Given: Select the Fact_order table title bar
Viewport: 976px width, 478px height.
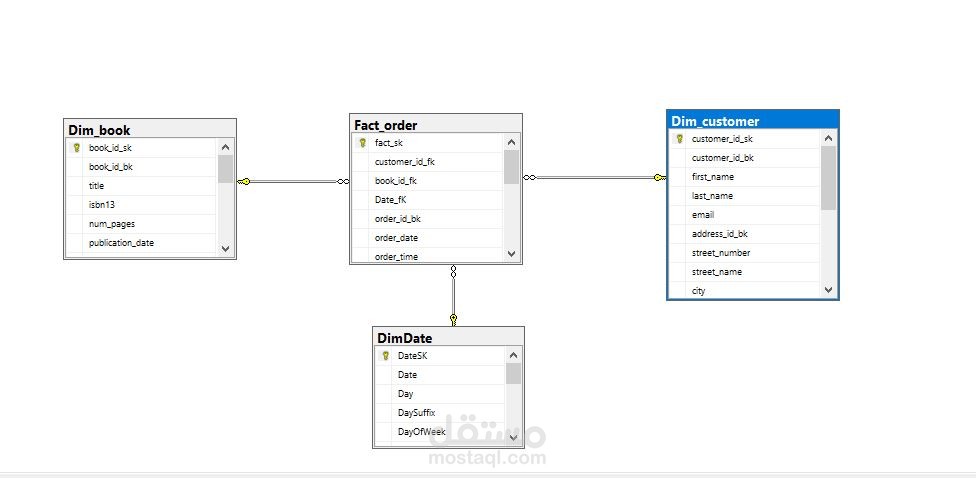Looking at the screenshot, I should click(x=436, y=124).
